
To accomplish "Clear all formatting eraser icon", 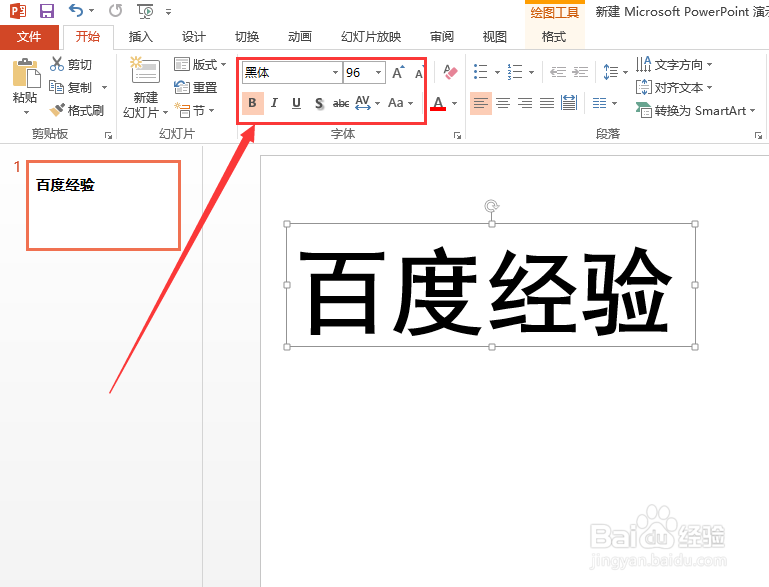I will tap(450, 73).
